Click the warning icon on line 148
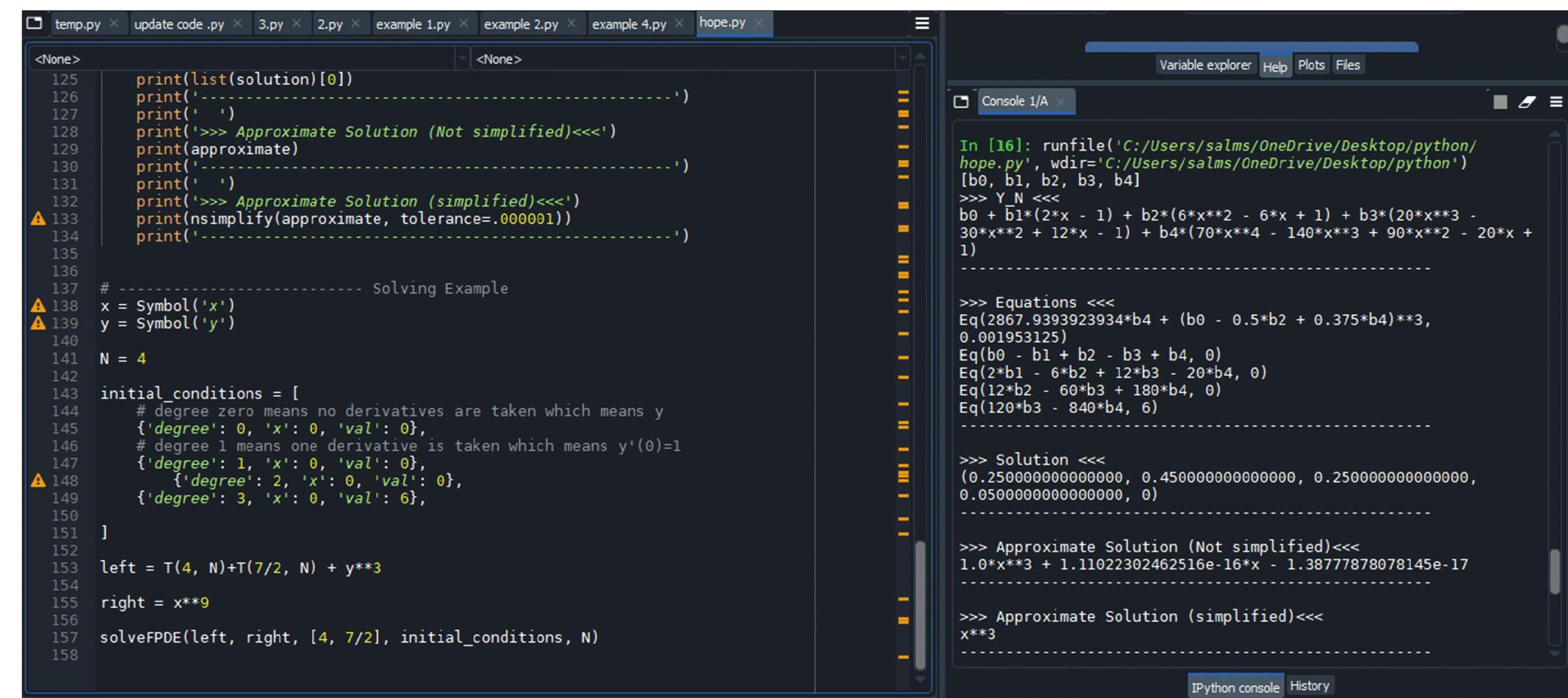This screenshot has width=1568, height=698. 38,481
